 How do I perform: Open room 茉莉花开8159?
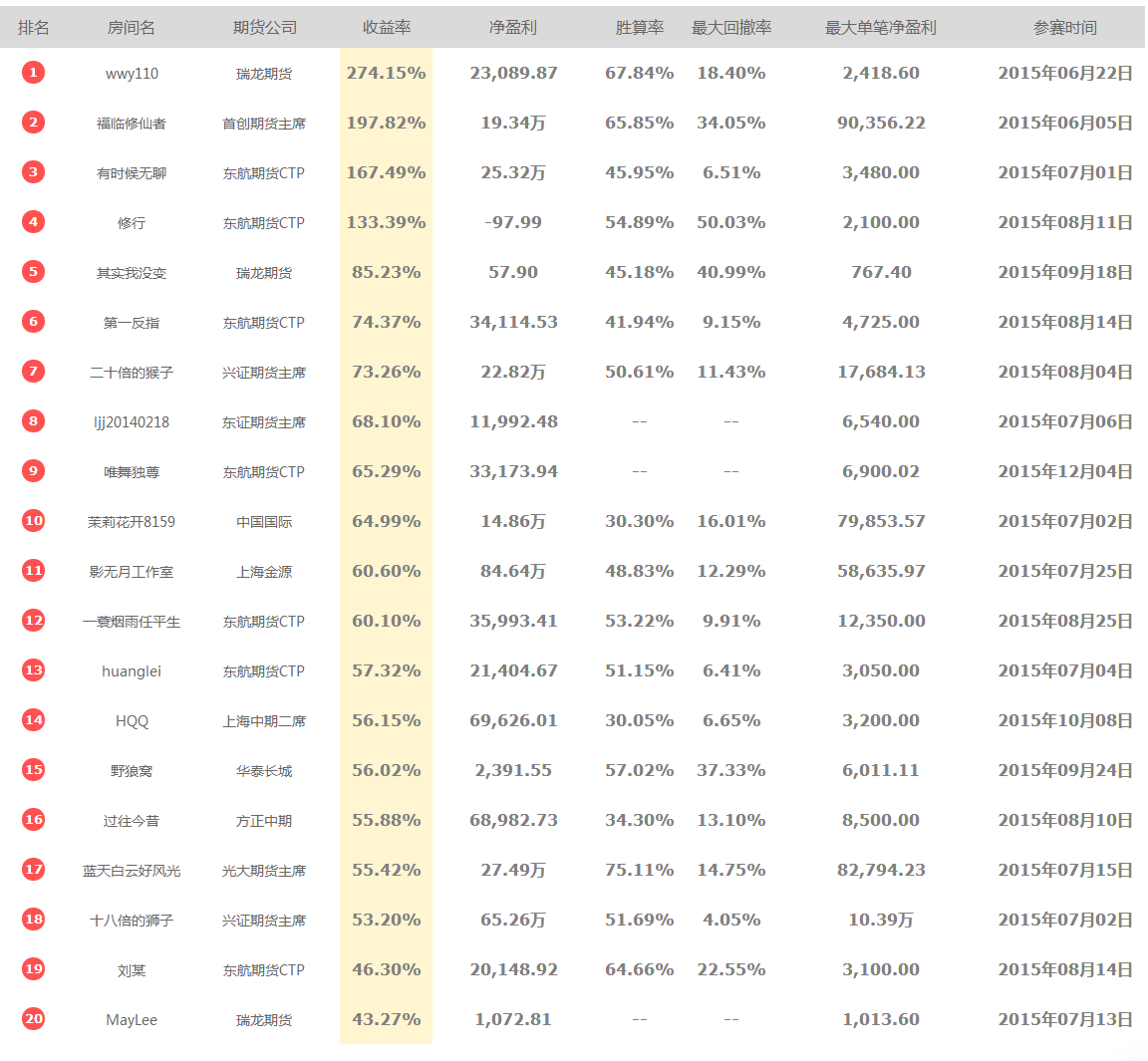click(132, 522)
